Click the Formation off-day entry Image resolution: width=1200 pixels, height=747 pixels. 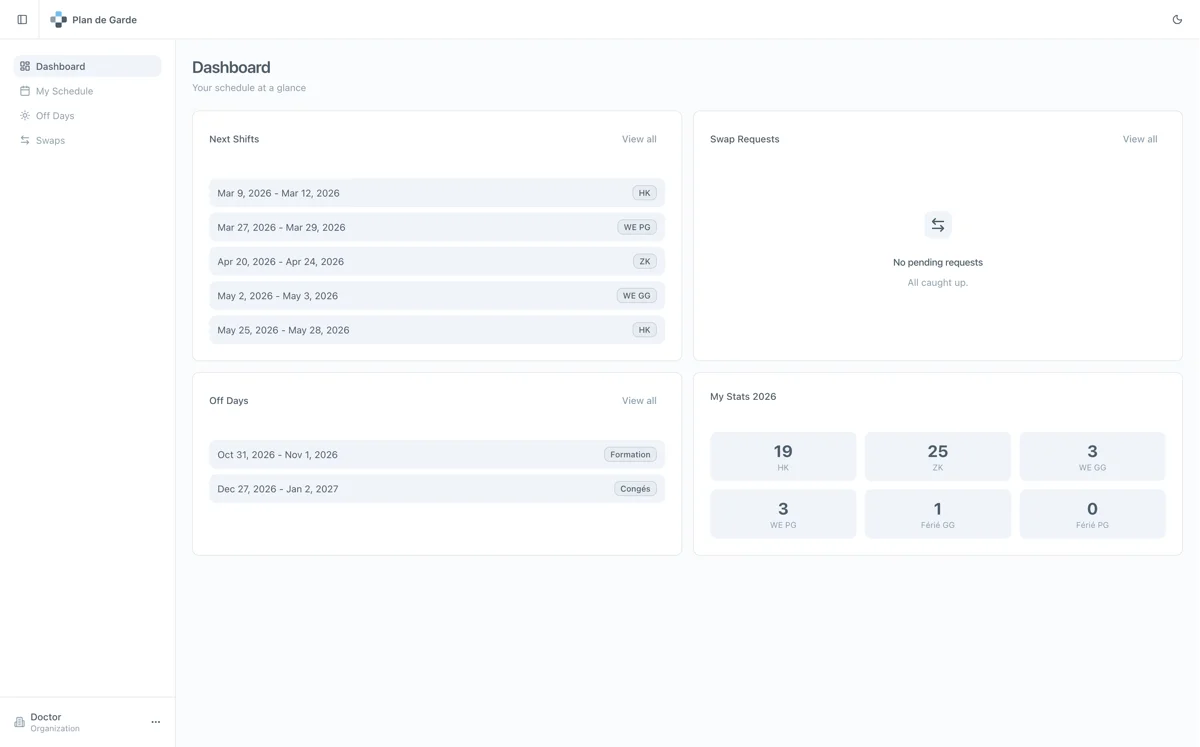tap(436, 455)
